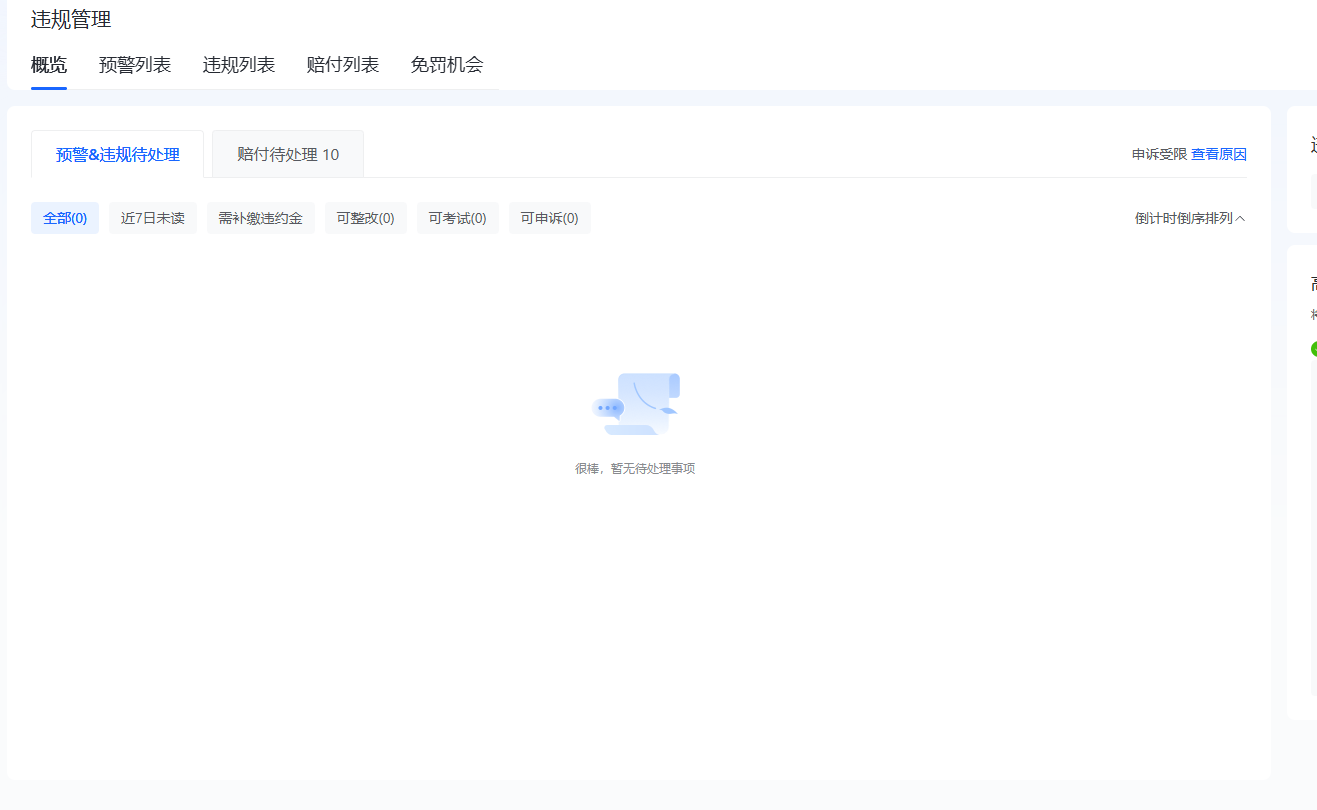Image resolution: width=1317 pixels, height=810 pixels.
Task: Click the 申诉受限 status label
Action: 1159,154
